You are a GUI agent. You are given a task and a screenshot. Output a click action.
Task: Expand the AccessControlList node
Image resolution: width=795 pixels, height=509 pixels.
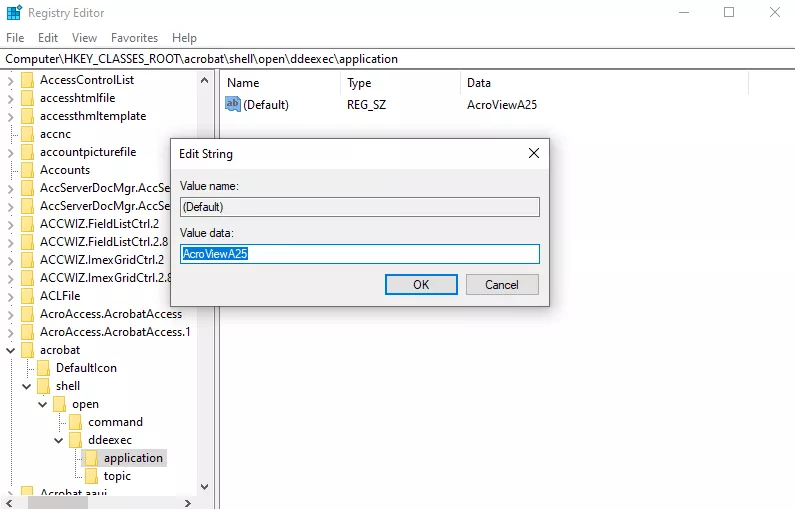(11, 81)
